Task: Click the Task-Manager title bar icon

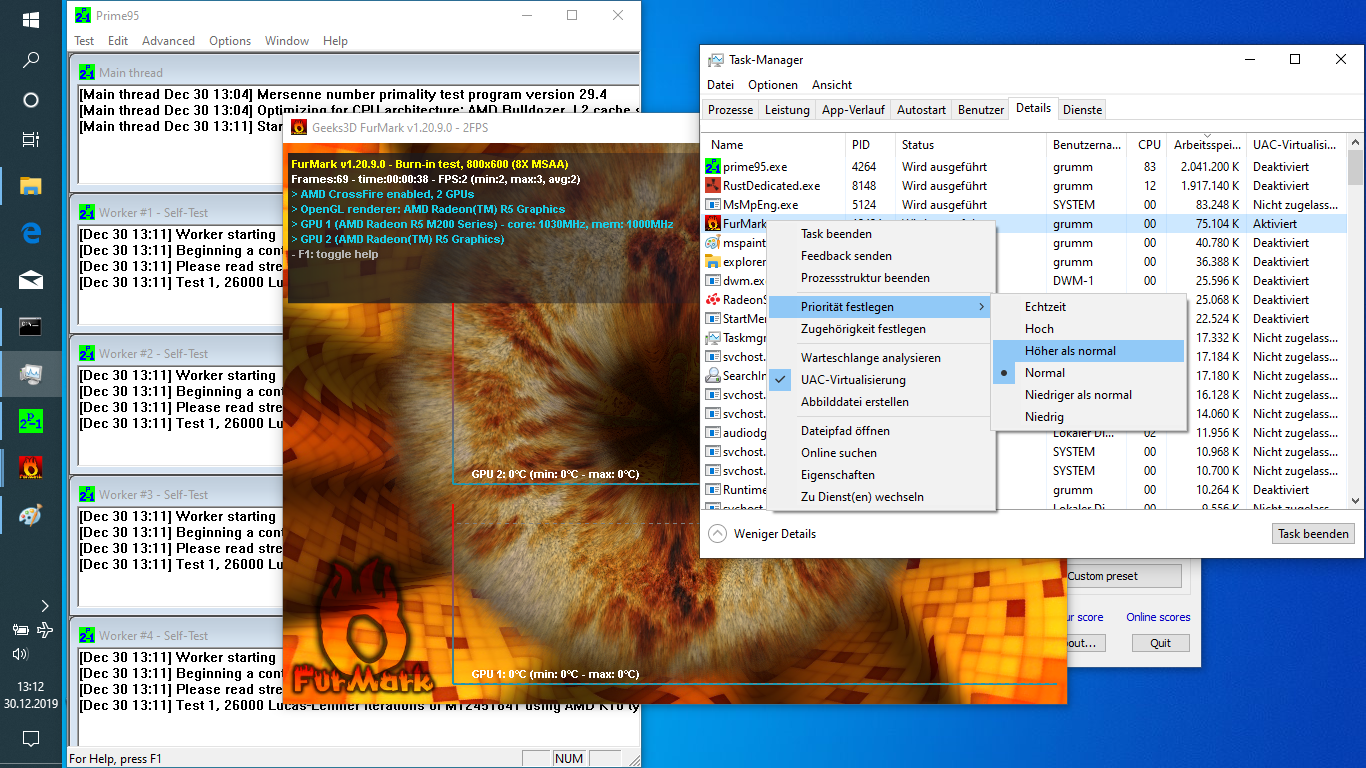Action: coord(716,60)
